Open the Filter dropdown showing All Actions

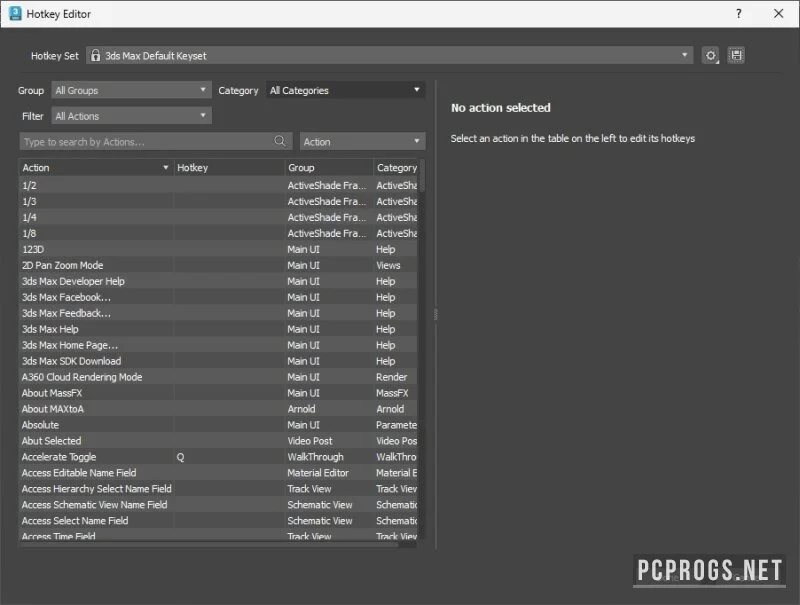[131, 116]
